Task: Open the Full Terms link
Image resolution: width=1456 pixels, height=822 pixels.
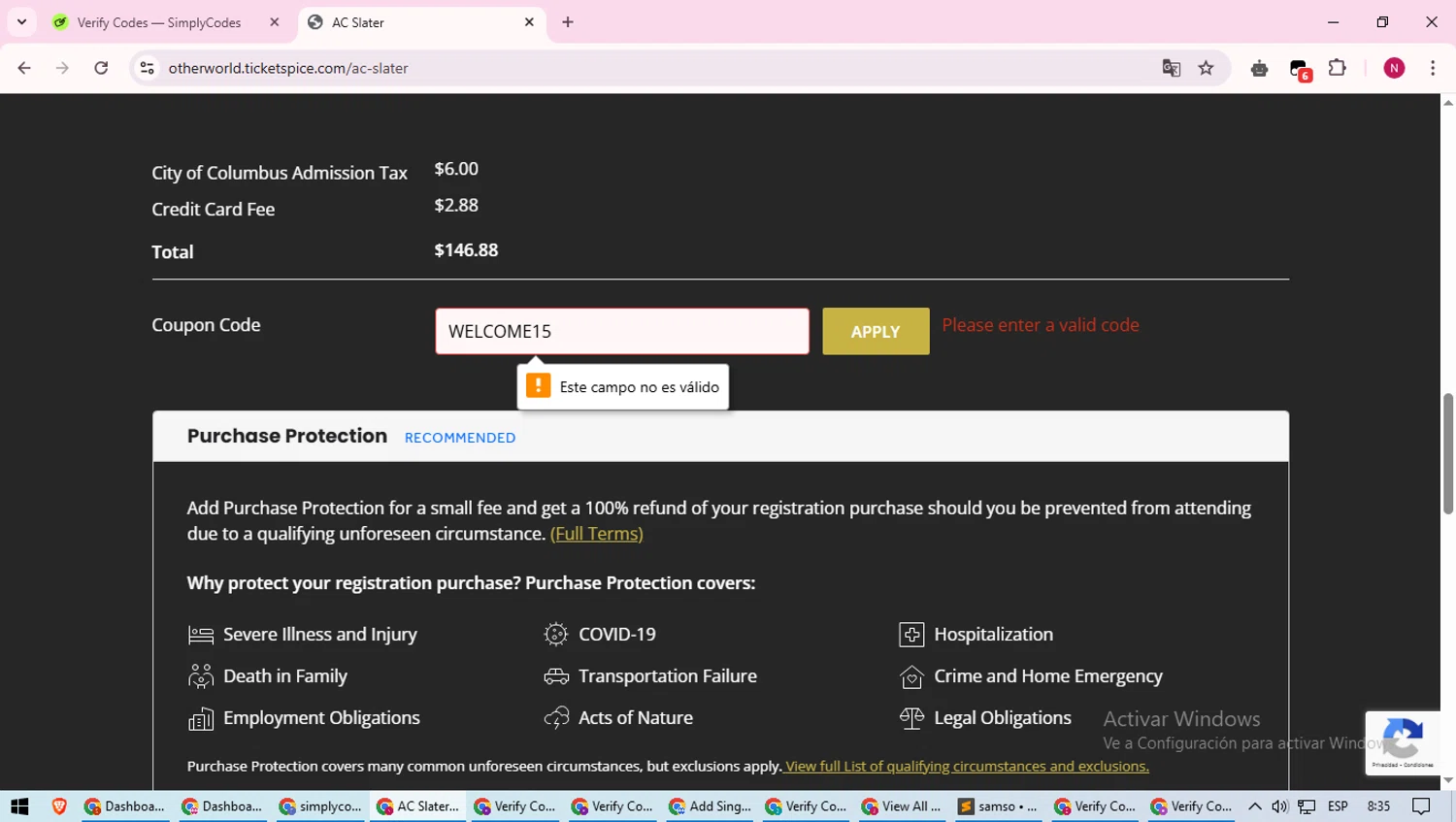Action: pos(596,534)
